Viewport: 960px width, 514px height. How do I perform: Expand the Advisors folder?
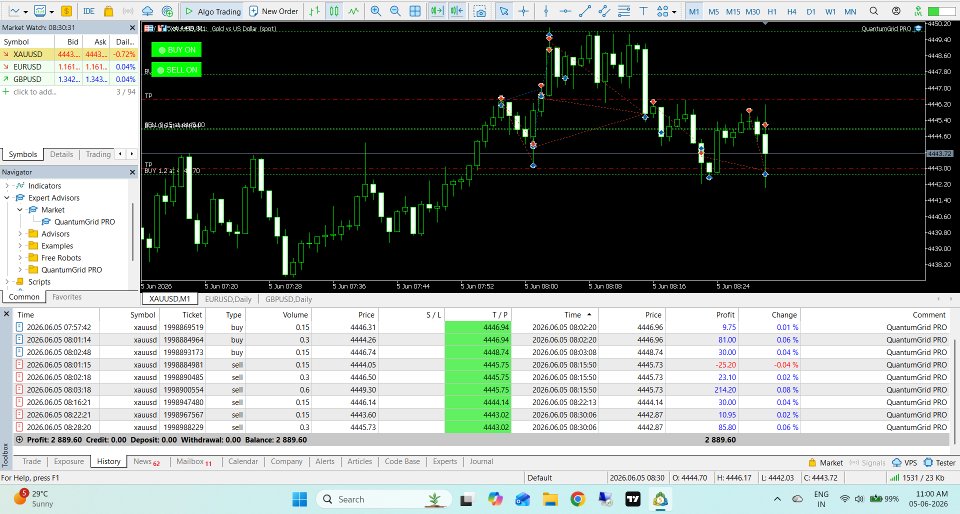click(x=19, y=234)
